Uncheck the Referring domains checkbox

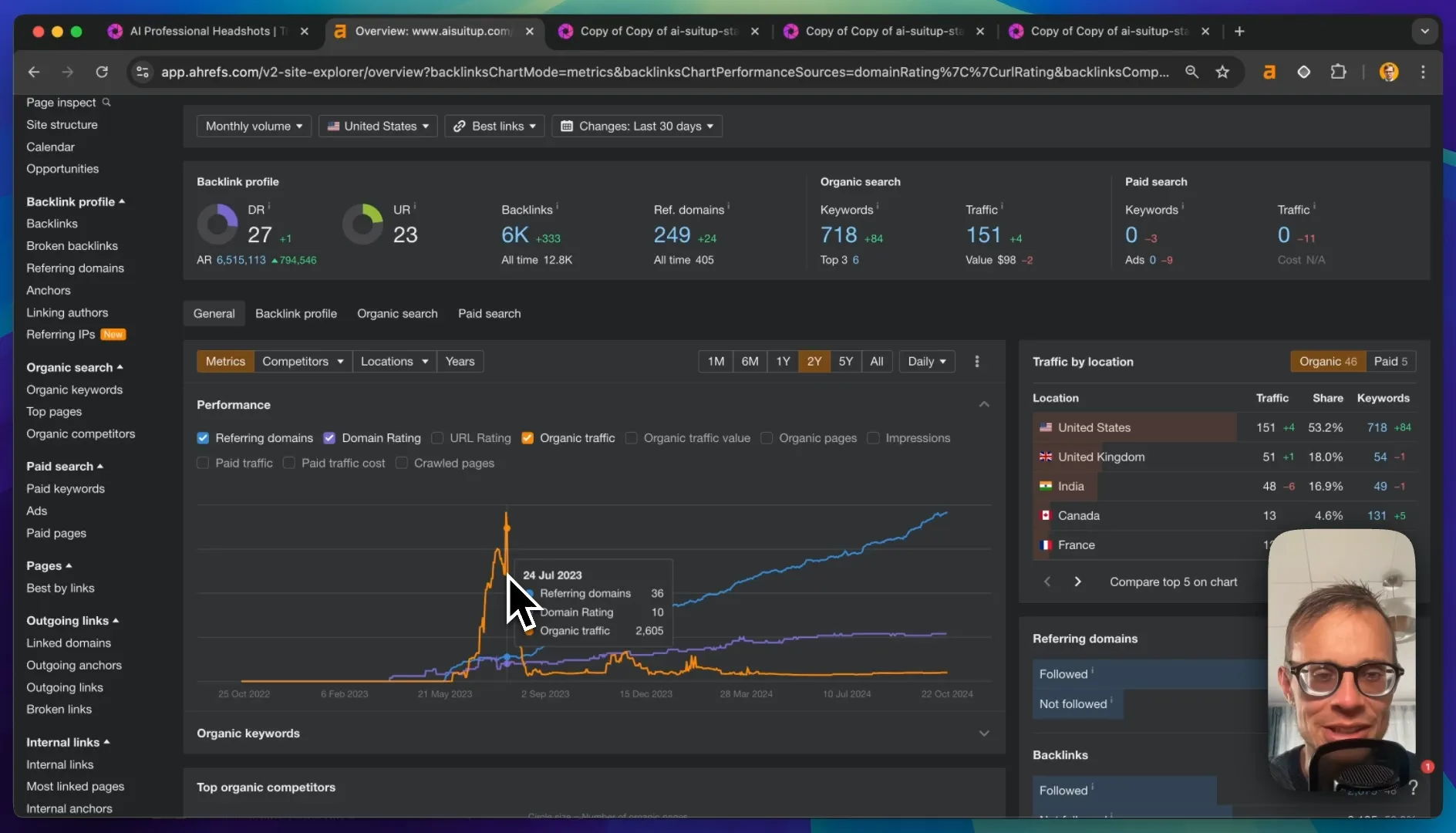pyautogui.click(x=203, y=438)
